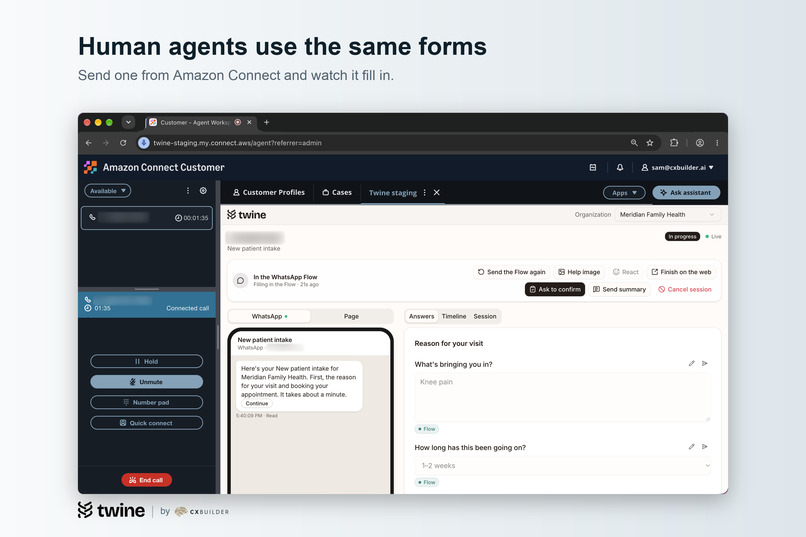Open the tab search chevron in title bar
806x537 pixels.
coord(128,122)
